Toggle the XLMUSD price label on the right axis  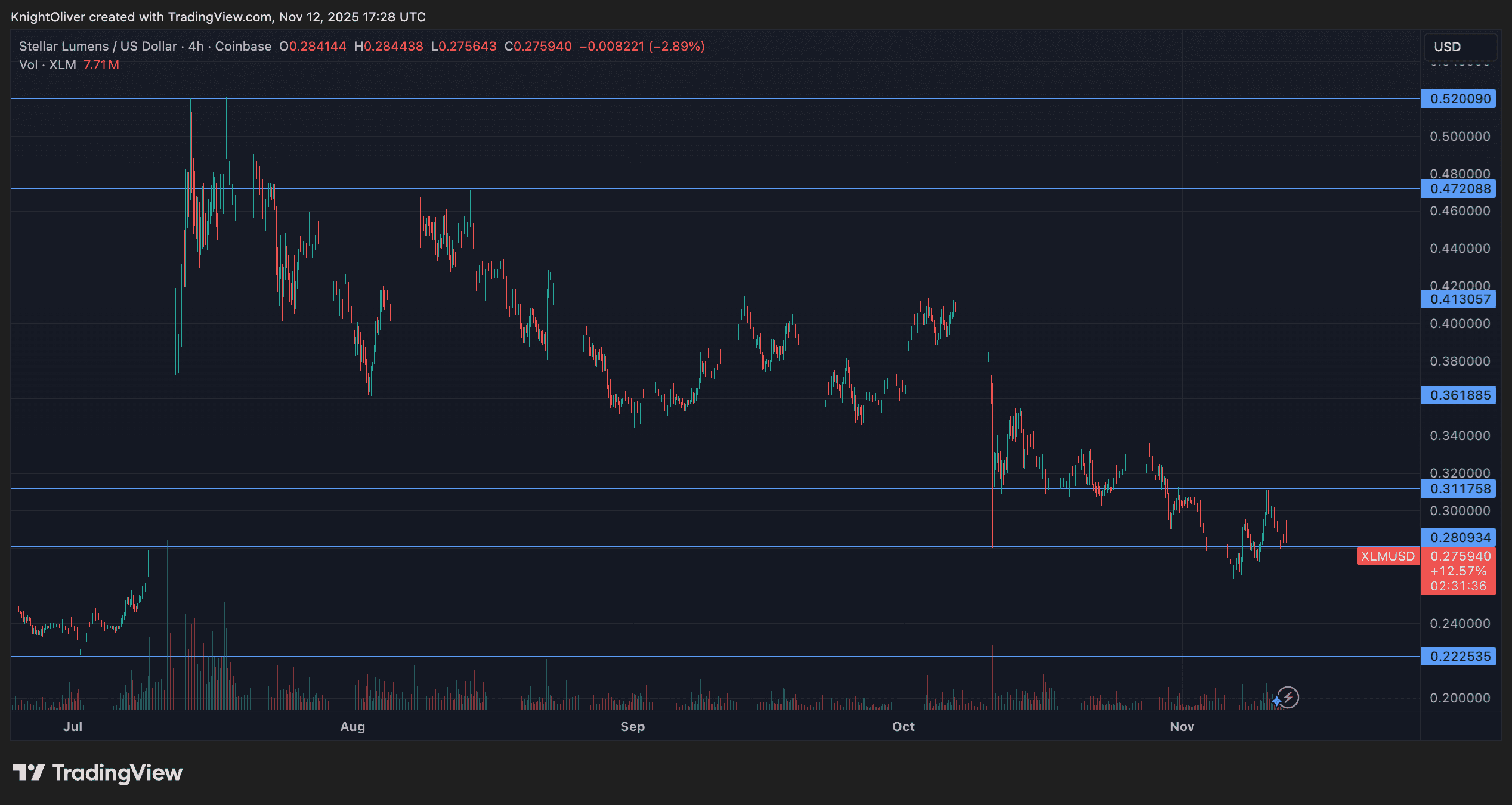tap(1387, 556)
